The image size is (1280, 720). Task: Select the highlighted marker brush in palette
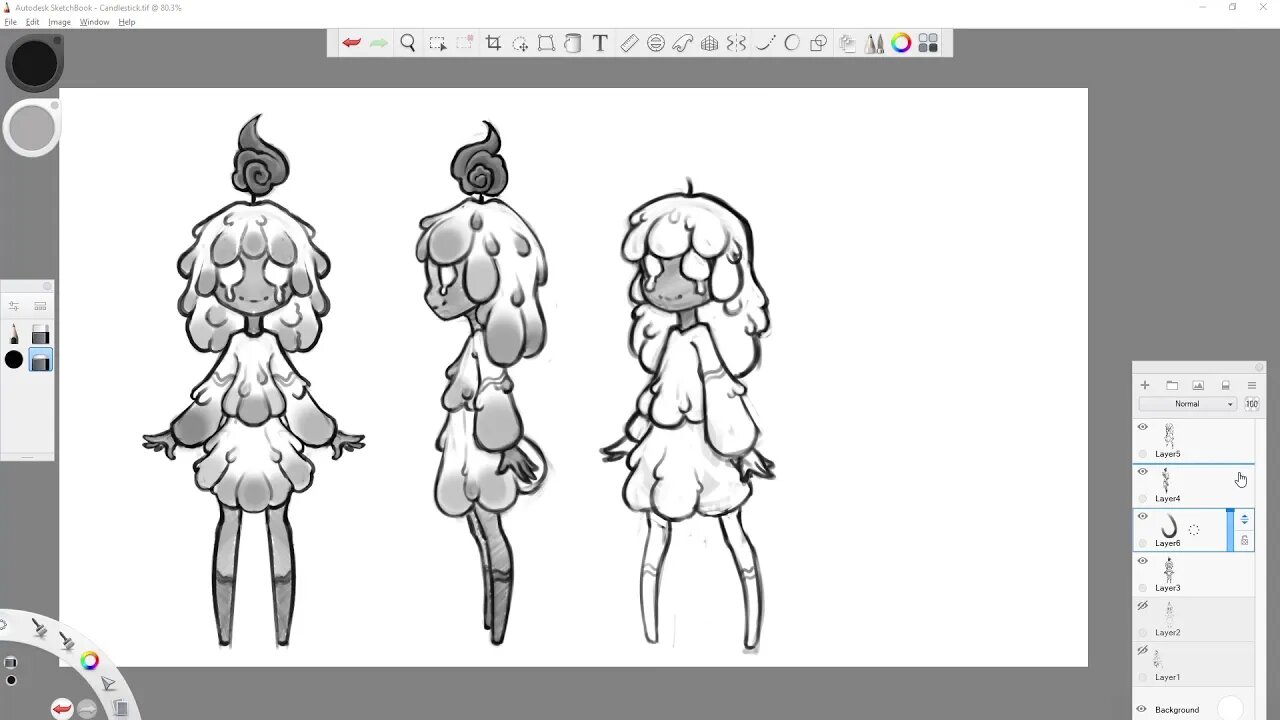tap(40, 360)
